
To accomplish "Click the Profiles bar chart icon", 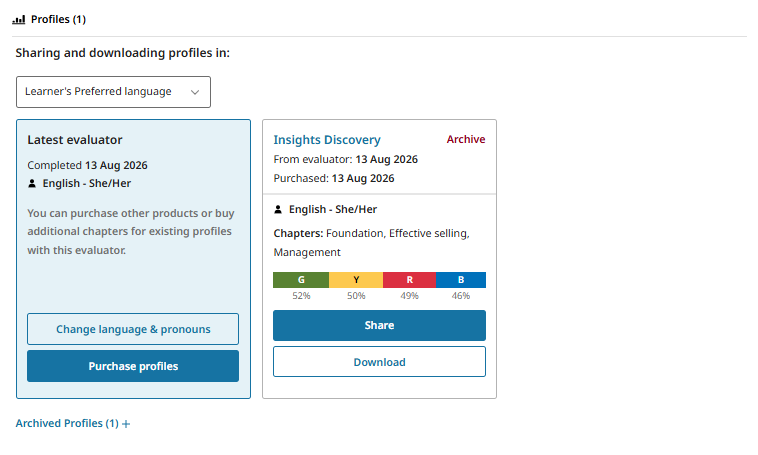I will 18,19.
